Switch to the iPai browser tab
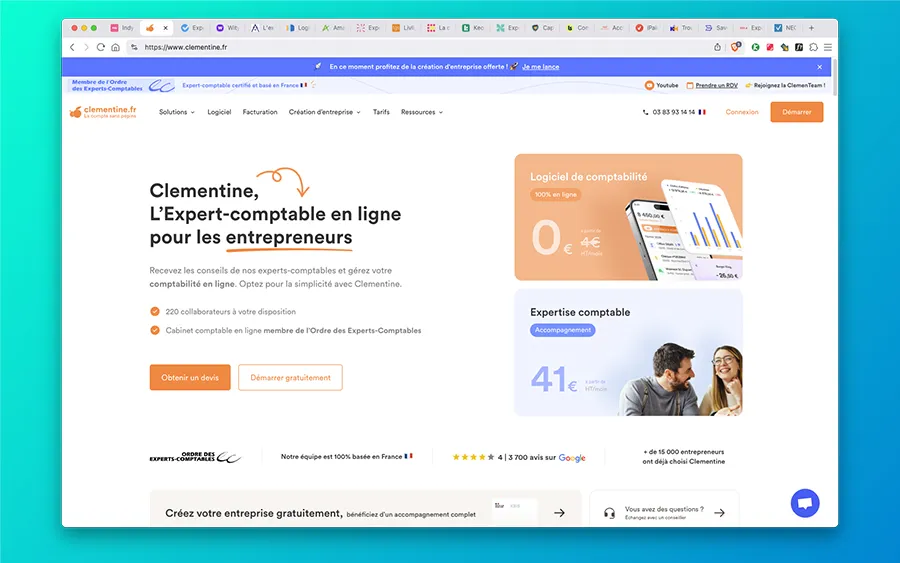The height and width of the screenshot is (563, 900). click(647, 28)
